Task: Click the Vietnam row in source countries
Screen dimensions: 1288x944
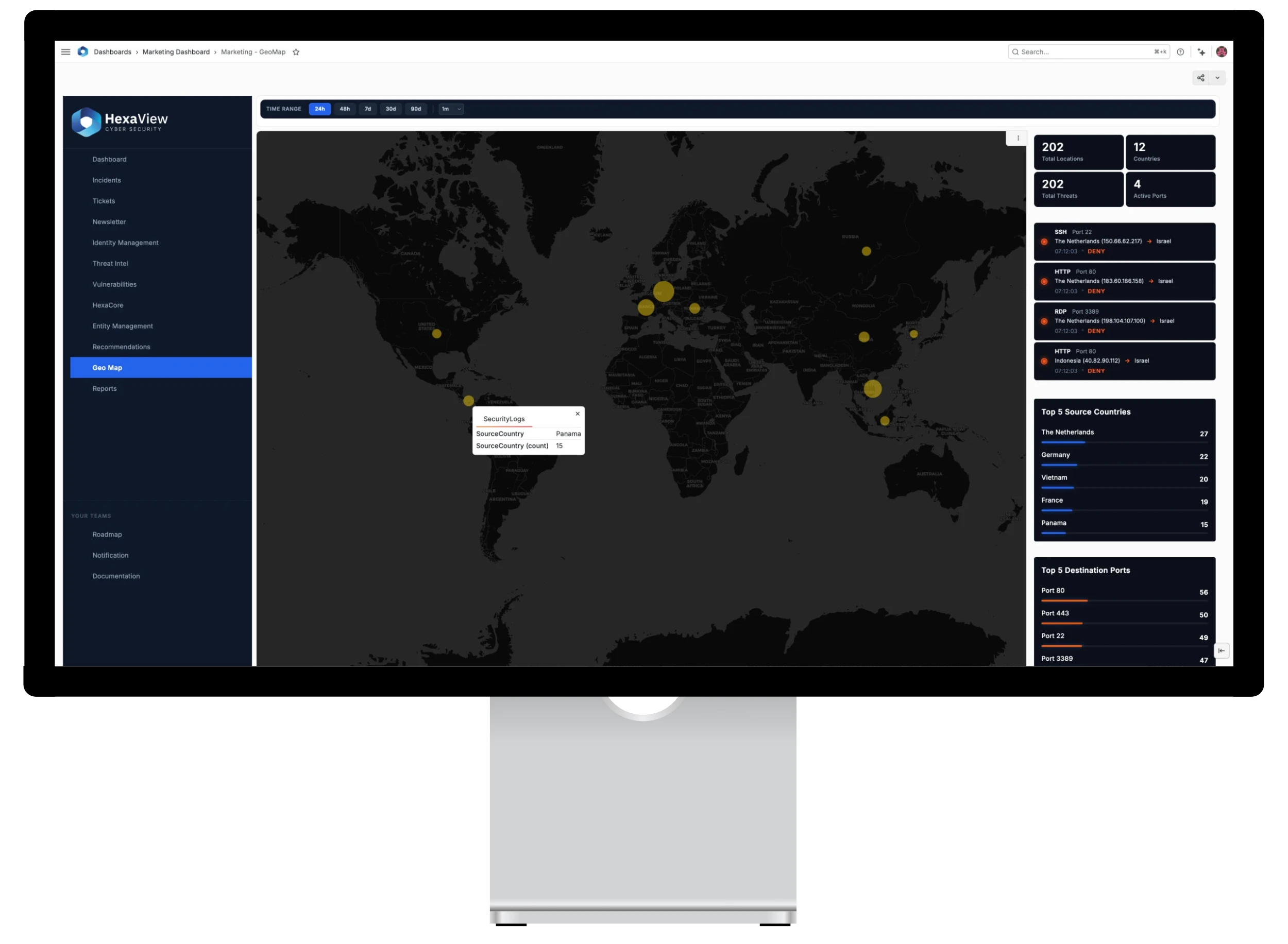Action: 1126,481
